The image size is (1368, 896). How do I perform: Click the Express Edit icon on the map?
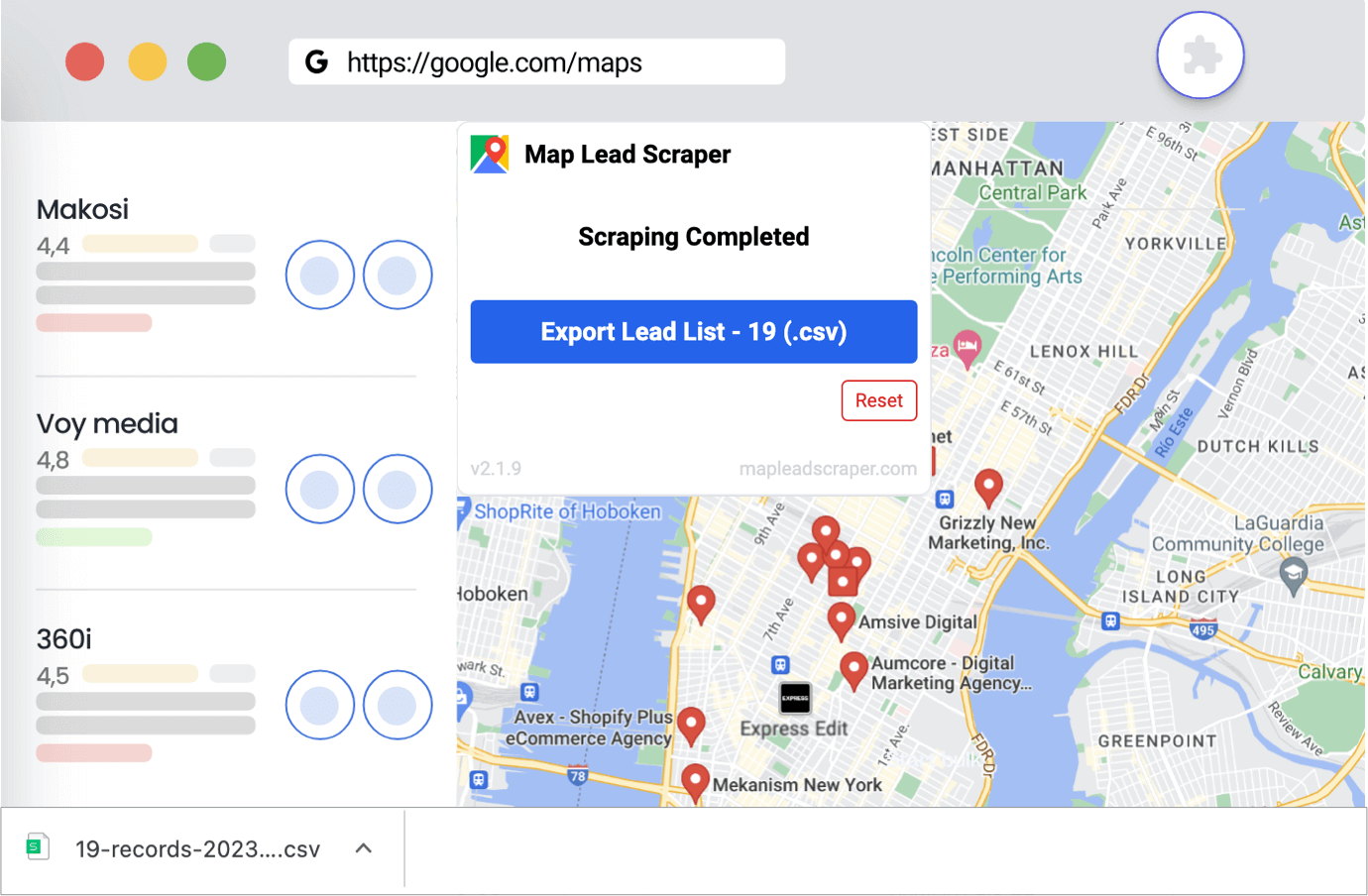pos(794,698)
